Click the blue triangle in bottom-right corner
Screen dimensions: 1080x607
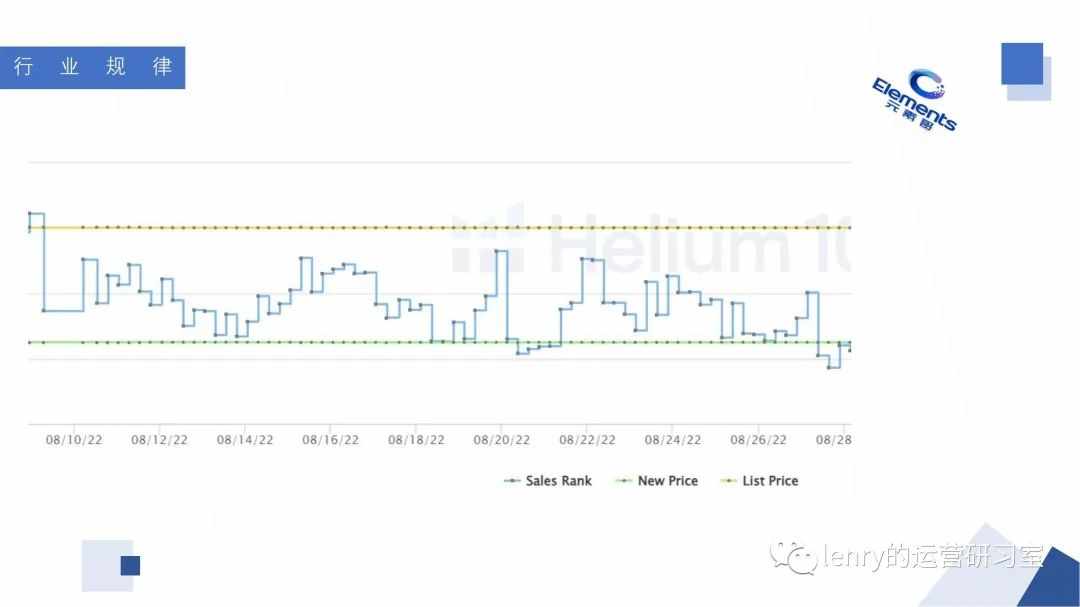tap(1052, 579)
